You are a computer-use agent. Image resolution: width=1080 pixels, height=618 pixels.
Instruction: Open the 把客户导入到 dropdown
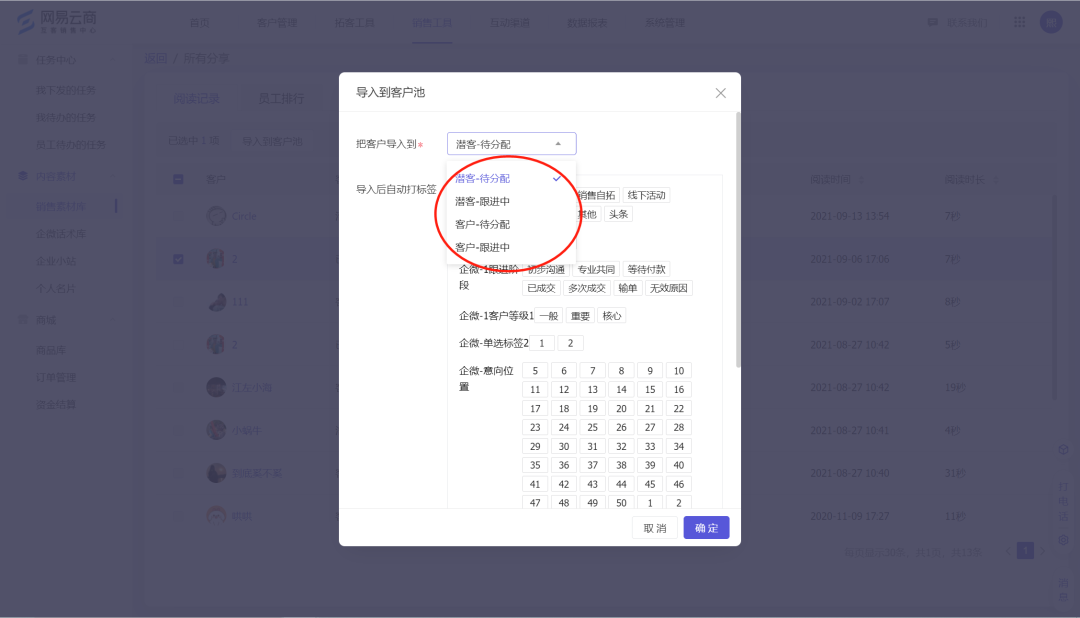(510, 142)
